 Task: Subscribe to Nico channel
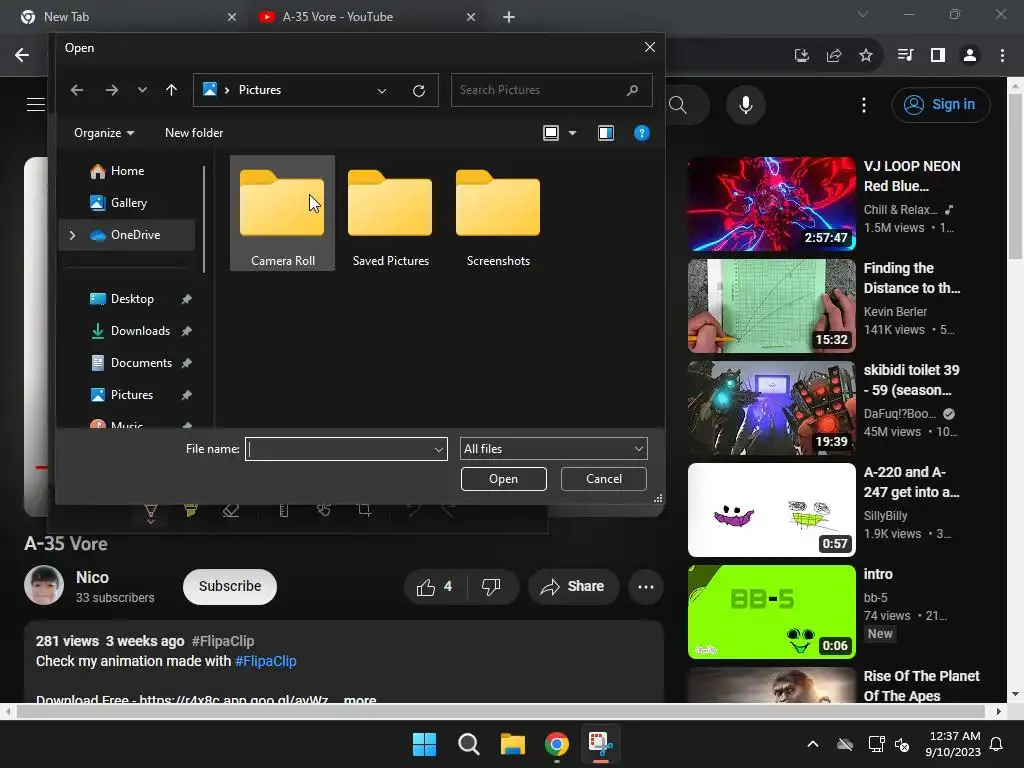[x=230, y=586]
